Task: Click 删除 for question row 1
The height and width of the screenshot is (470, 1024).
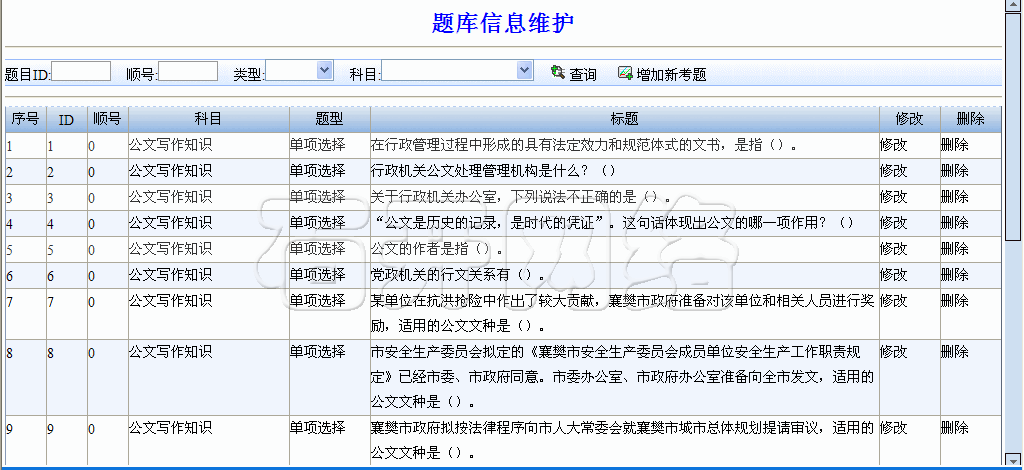Action: [954, 145]
